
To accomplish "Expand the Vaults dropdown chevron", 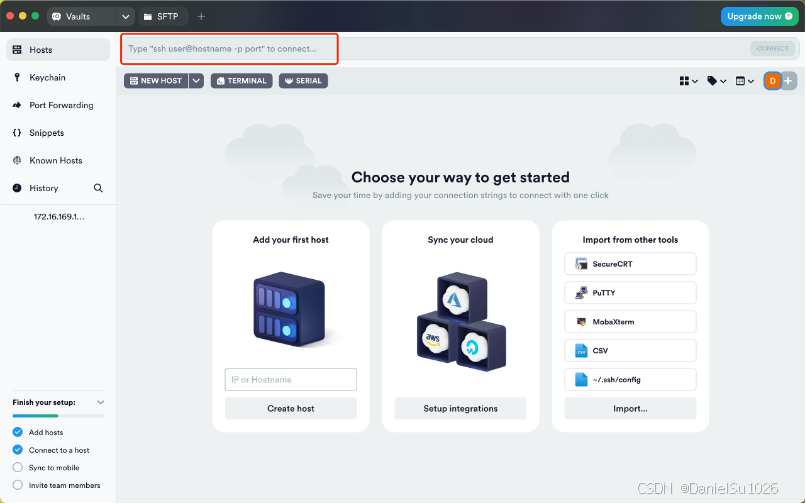I will click(x=125, y=16).
